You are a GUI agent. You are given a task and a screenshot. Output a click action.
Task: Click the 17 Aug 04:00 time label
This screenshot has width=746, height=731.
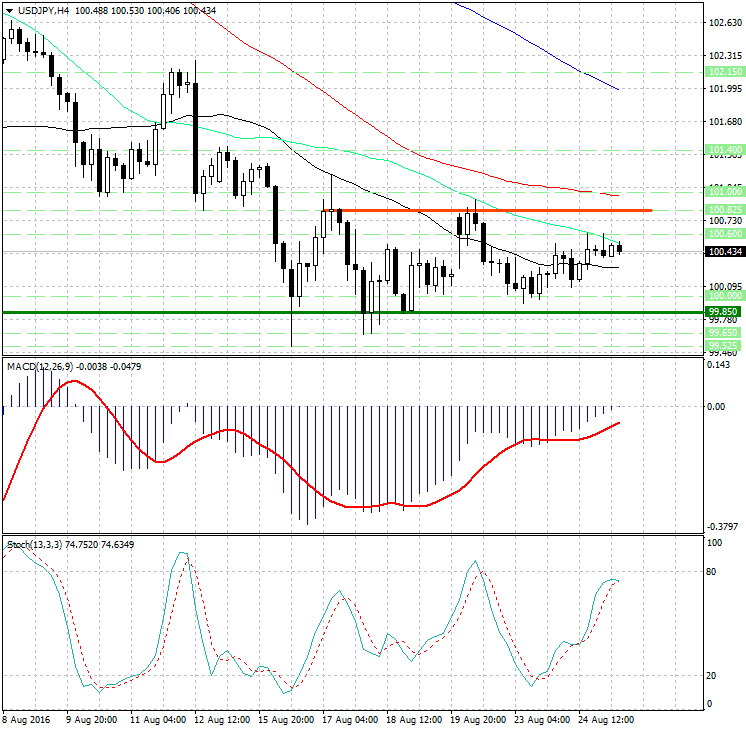click(x=351, y=719)
